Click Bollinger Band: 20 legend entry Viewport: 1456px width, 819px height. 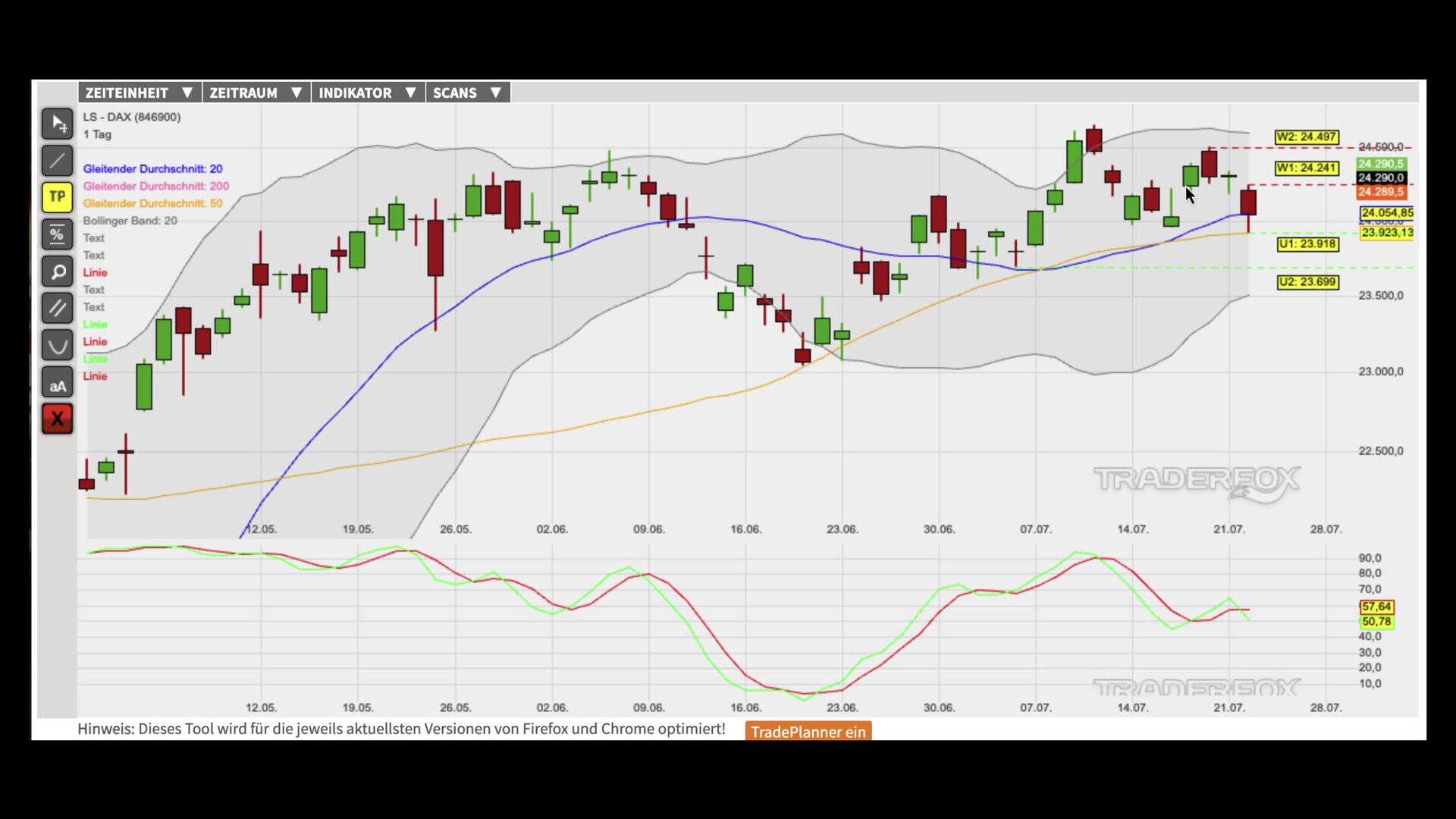[x=130, y=221]
